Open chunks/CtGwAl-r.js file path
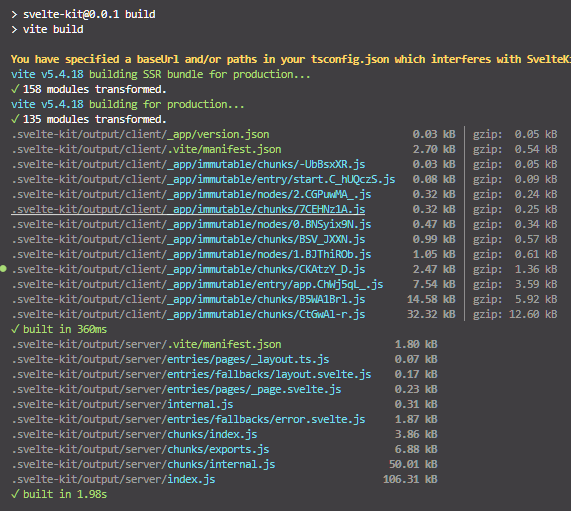Viewport: 571px width, 511px height. 188,314
